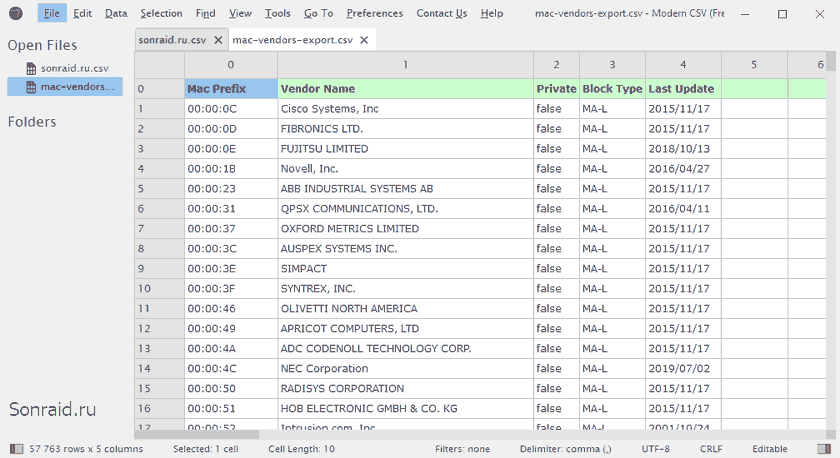The image size is (840, 458).
Task: Toggle right side panel icon in status bar
Action: (823, 449)
